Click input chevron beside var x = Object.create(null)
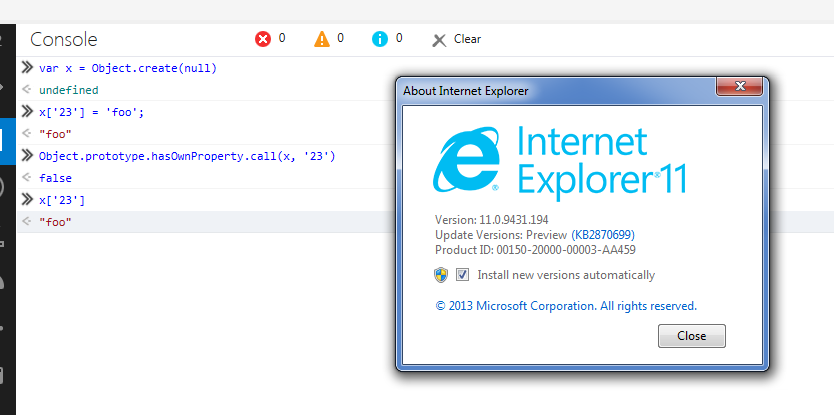The height and width of the screenshot is (415, 834). 27,68
